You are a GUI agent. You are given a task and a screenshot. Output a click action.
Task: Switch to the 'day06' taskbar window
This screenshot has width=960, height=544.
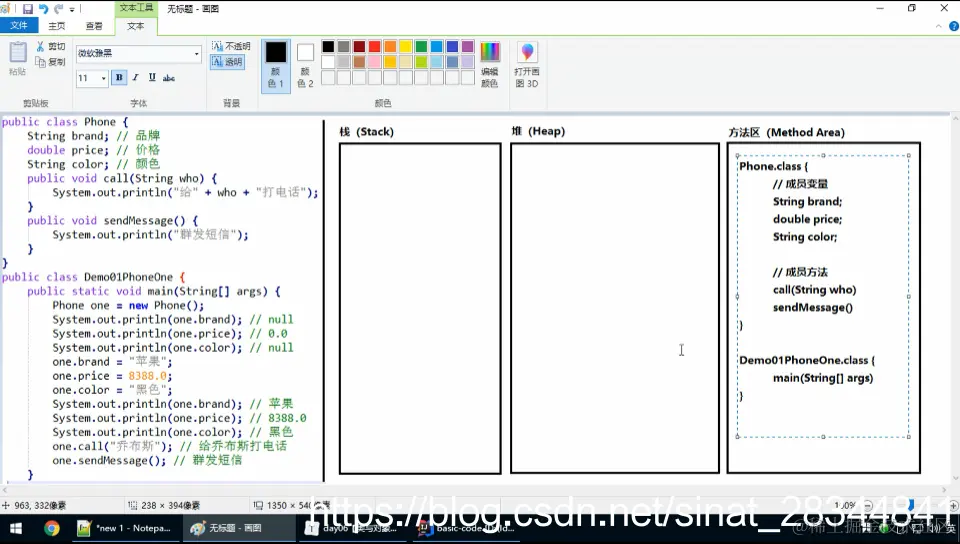coord(353,528)
